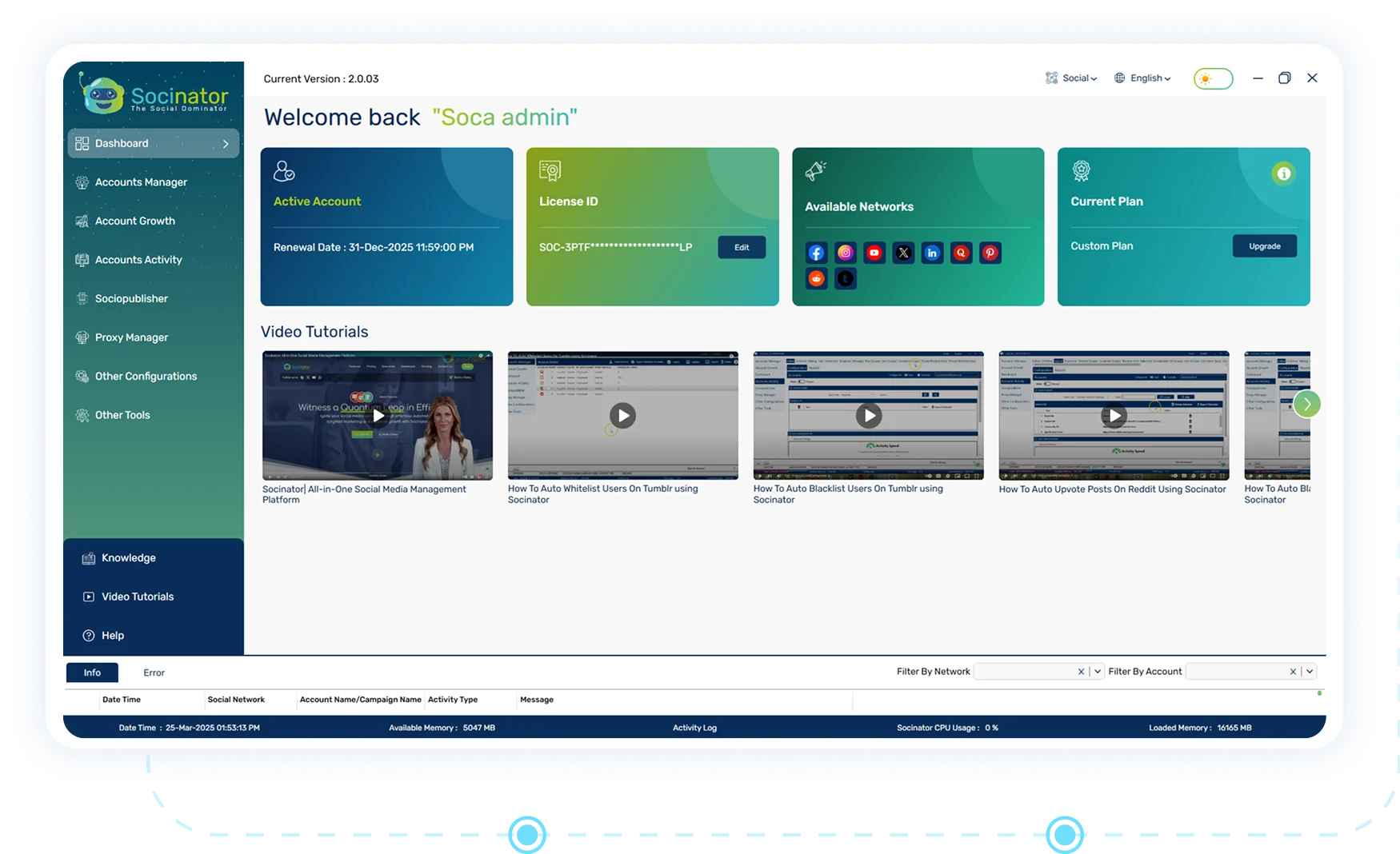Switch to the Error log tab
This screenshot has width=1400, height=854.
coord(154,672)
